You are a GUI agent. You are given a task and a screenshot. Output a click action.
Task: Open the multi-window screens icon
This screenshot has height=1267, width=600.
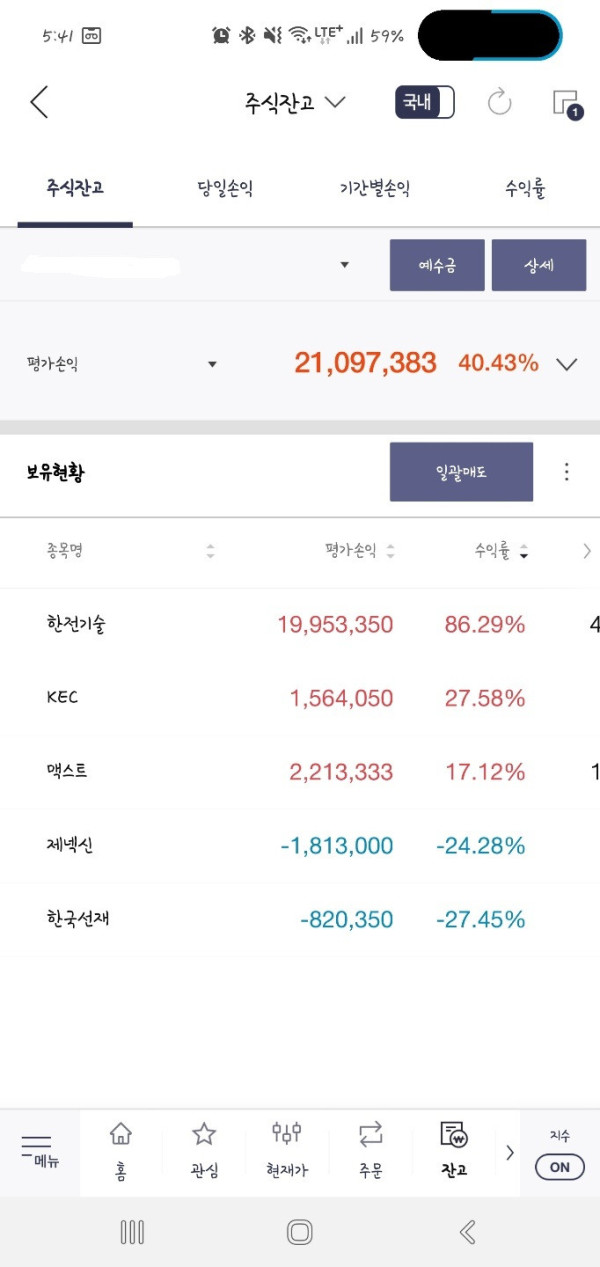[x=567, y=104]
